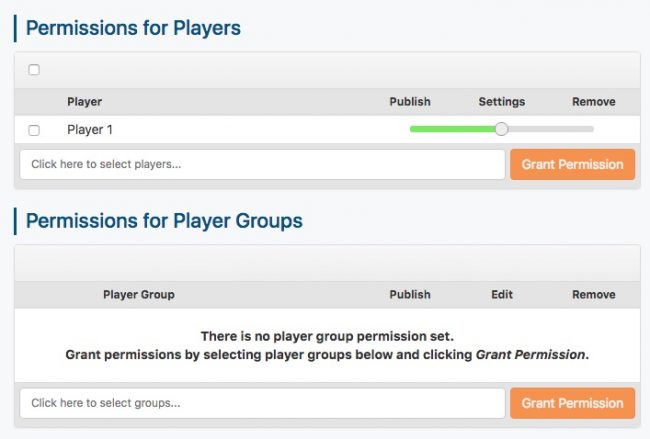Check the Player 1 row checkbox
650x439 pixels.
point(34,130)
